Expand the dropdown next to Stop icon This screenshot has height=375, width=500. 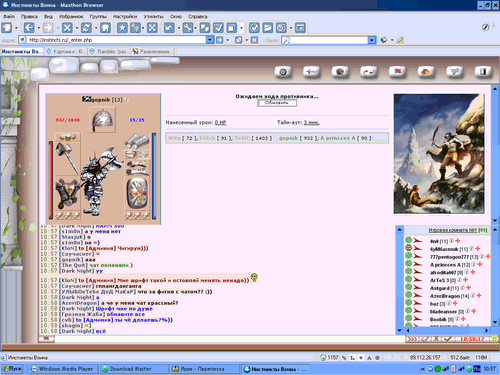[x=76, y=28]
